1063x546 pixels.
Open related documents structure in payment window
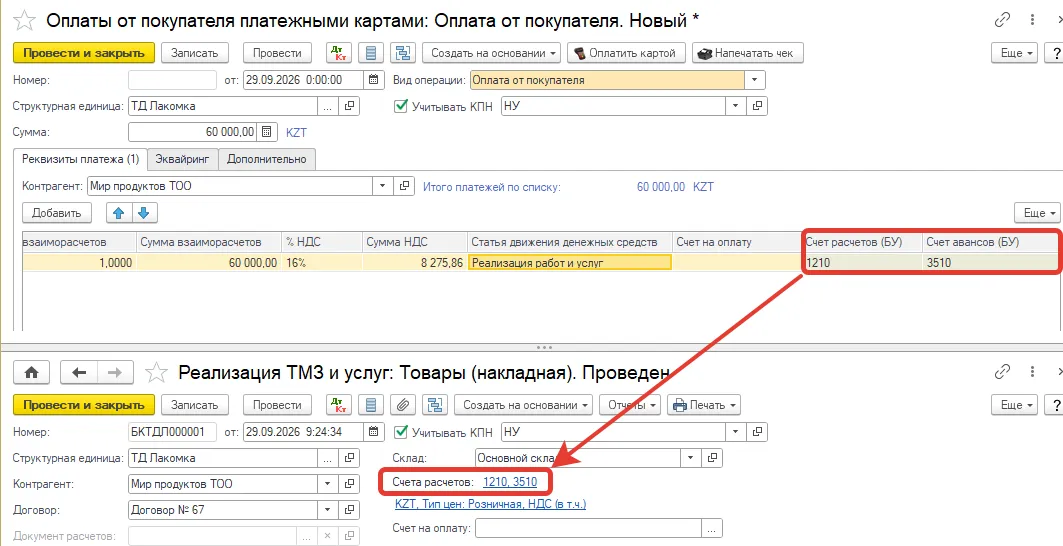coord(404,53)
